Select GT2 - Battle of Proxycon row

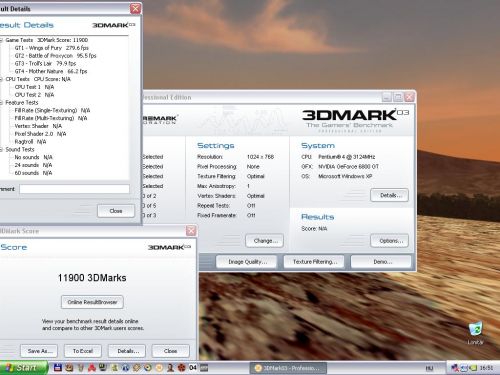coord(55,56)
